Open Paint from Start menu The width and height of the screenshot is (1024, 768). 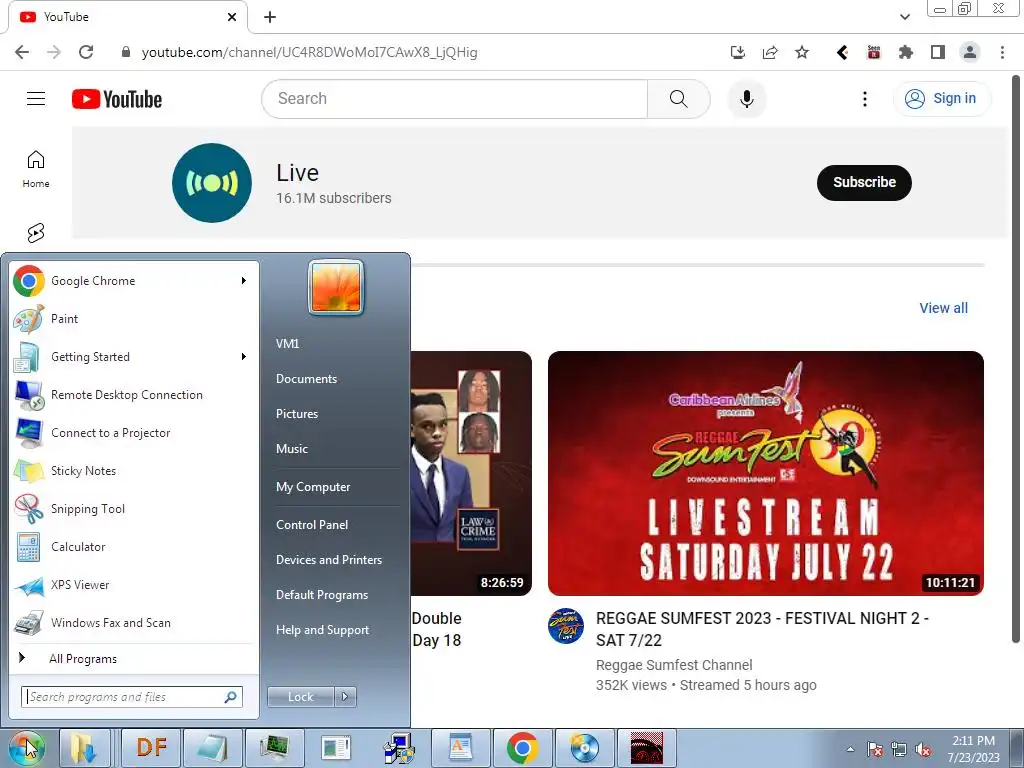tap(131, 319)
